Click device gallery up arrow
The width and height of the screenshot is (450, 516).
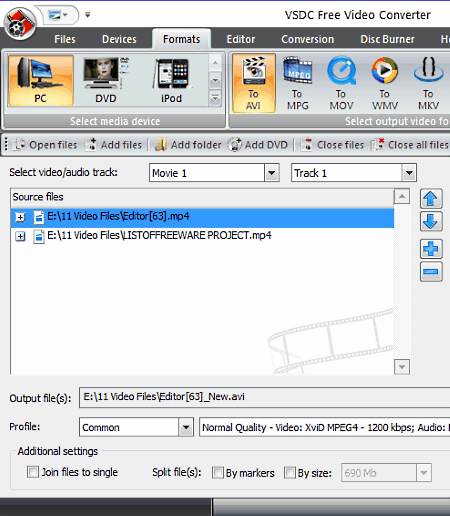click(x=215, y=63)
